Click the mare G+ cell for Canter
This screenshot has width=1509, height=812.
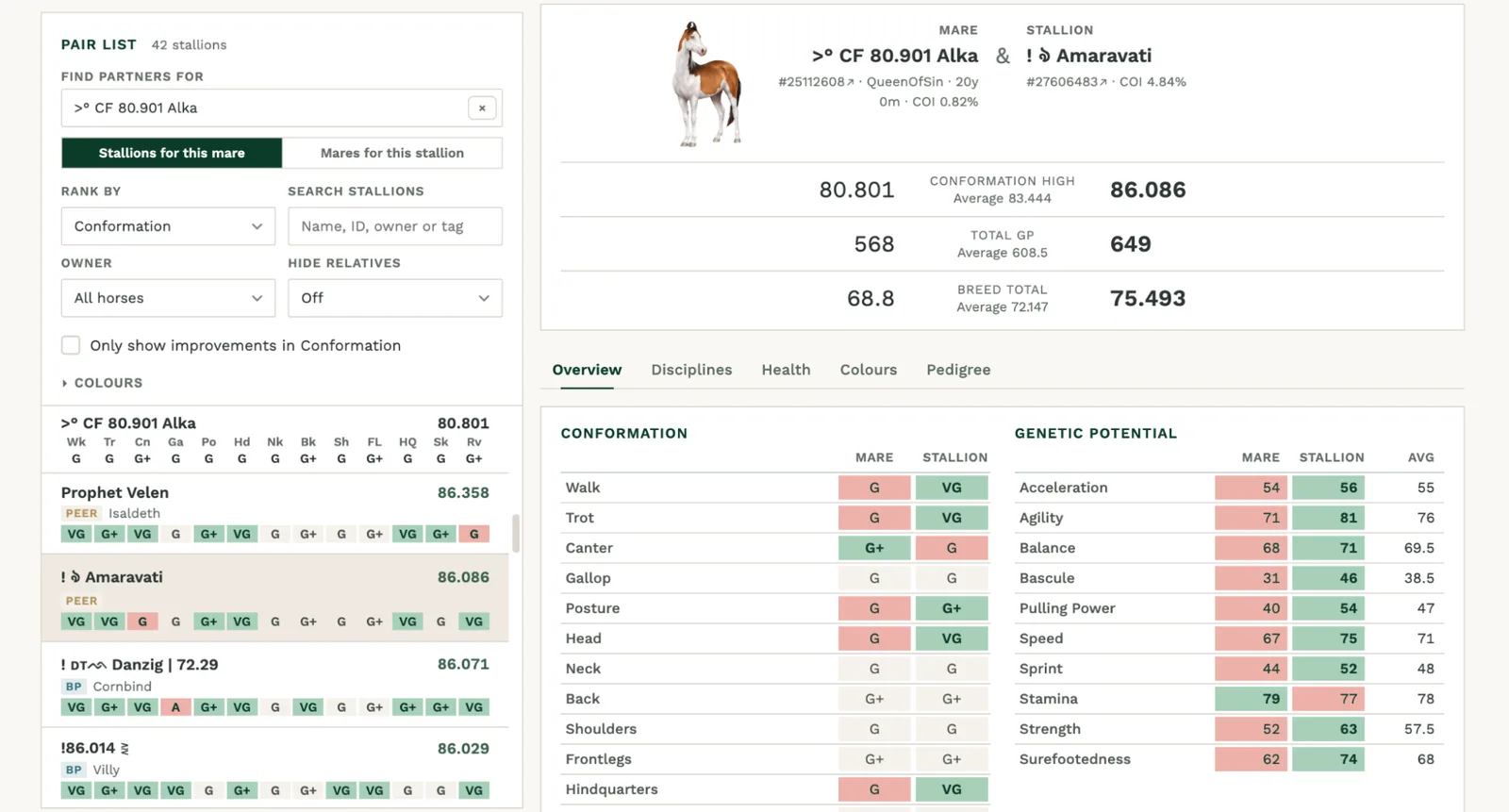tap(874, 548)
